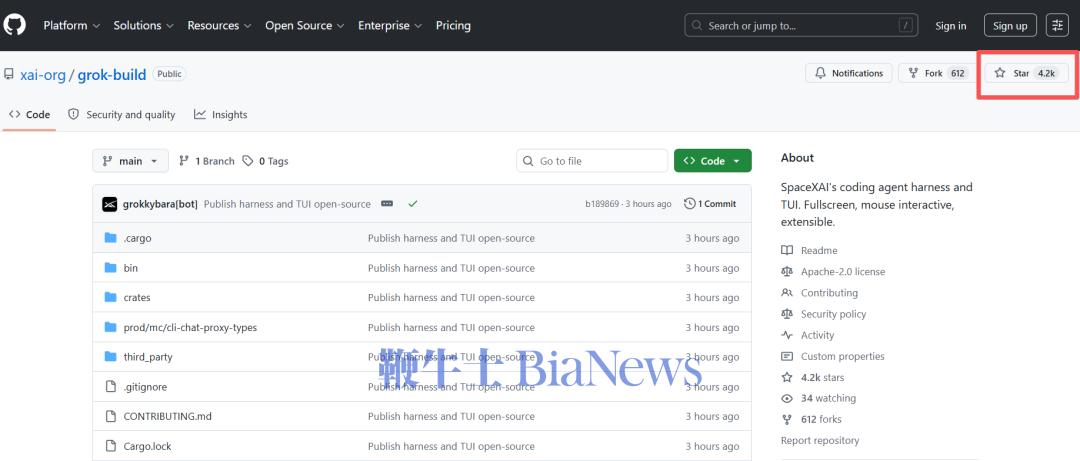Open the grok-build repository link
This screenshot has height=461, width=1080.
[x=112, y=74]
